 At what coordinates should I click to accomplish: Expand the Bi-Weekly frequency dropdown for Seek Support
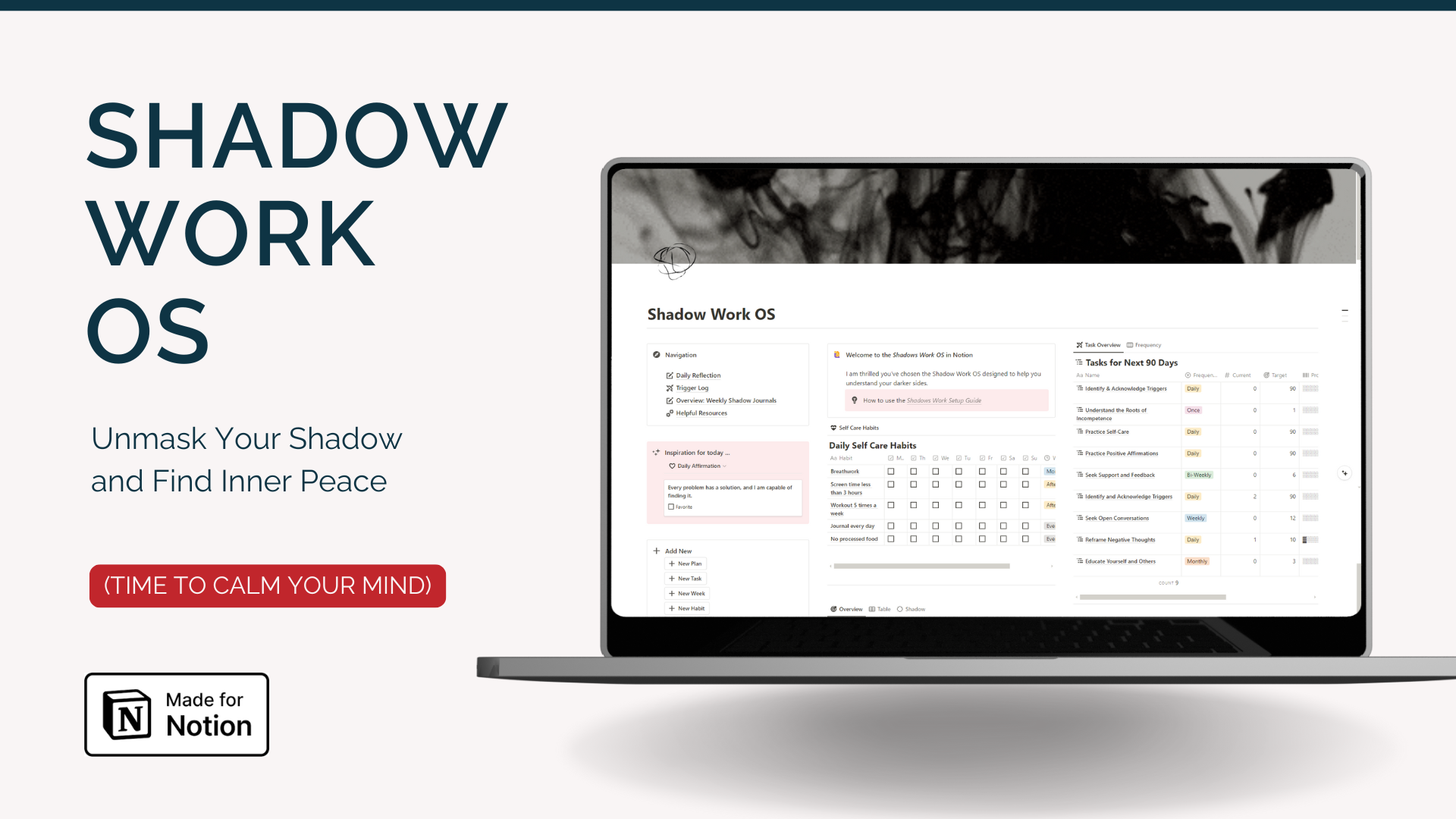pos(1198,474)
